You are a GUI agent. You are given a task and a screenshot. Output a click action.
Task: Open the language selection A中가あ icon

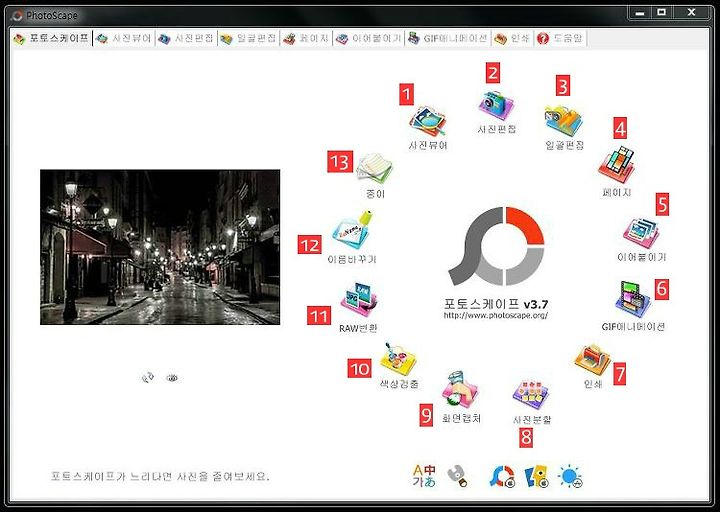click(424, 476)
